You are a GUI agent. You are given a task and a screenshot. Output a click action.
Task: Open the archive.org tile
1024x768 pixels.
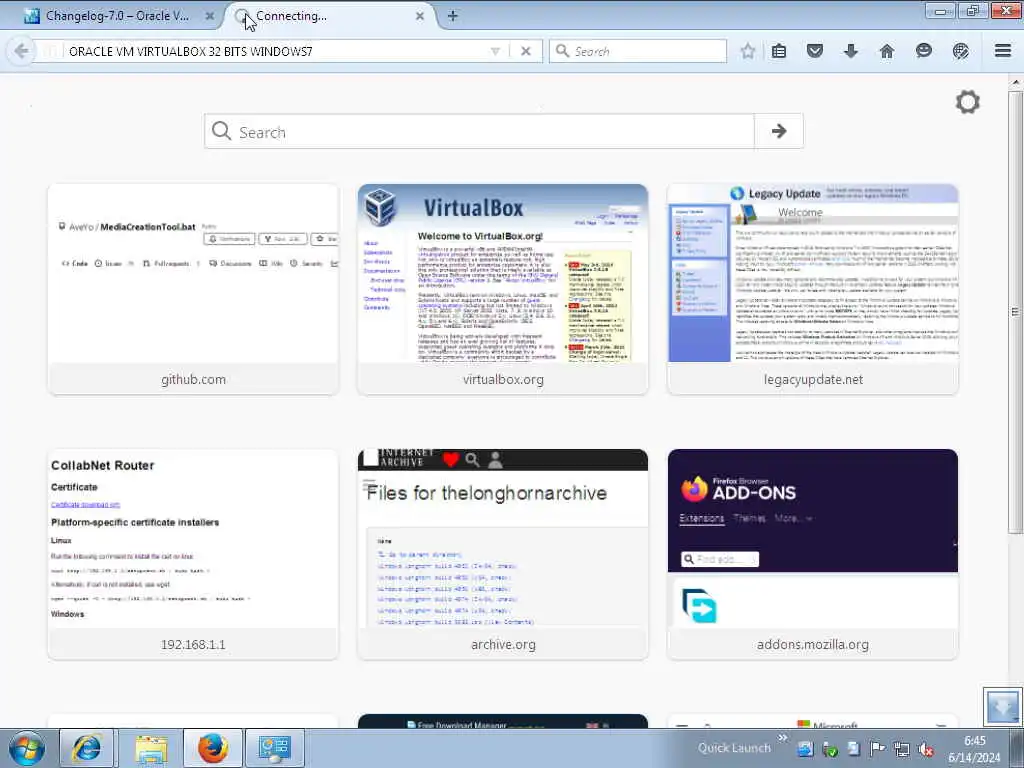coord(503,554)
